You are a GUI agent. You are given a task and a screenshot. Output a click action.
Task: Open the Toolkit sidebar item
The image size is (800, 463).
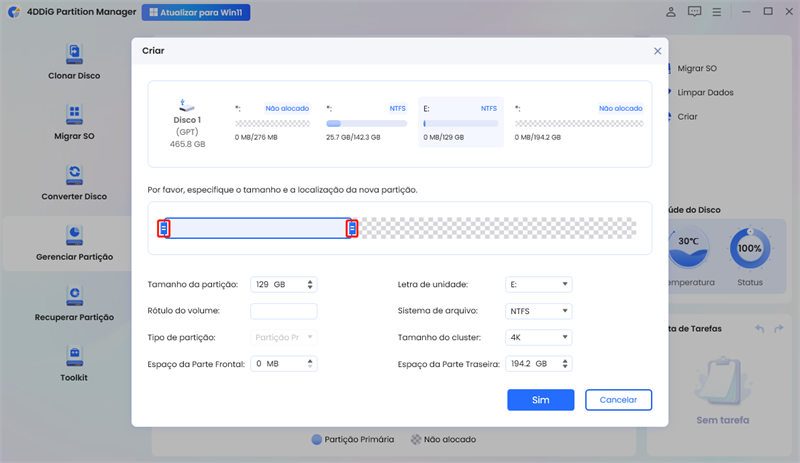point(74,363)
